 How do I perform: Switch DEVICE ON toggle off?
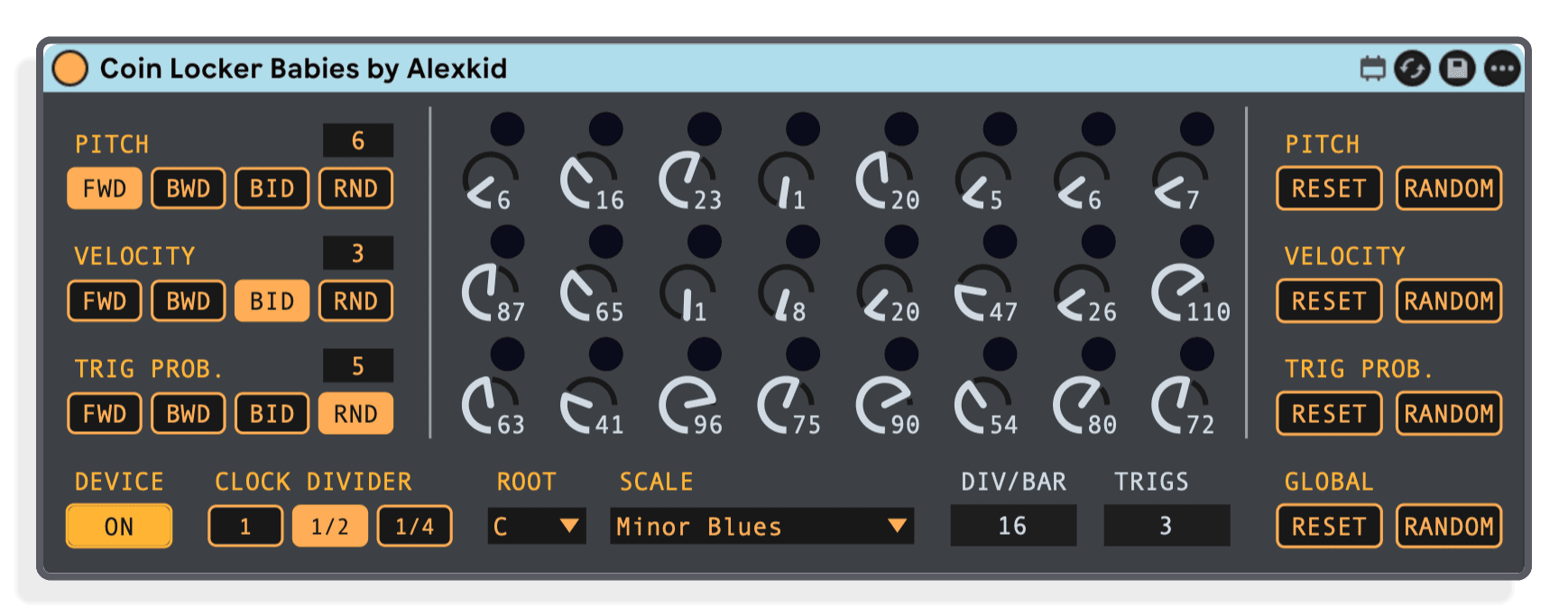(x=119, y=526)
